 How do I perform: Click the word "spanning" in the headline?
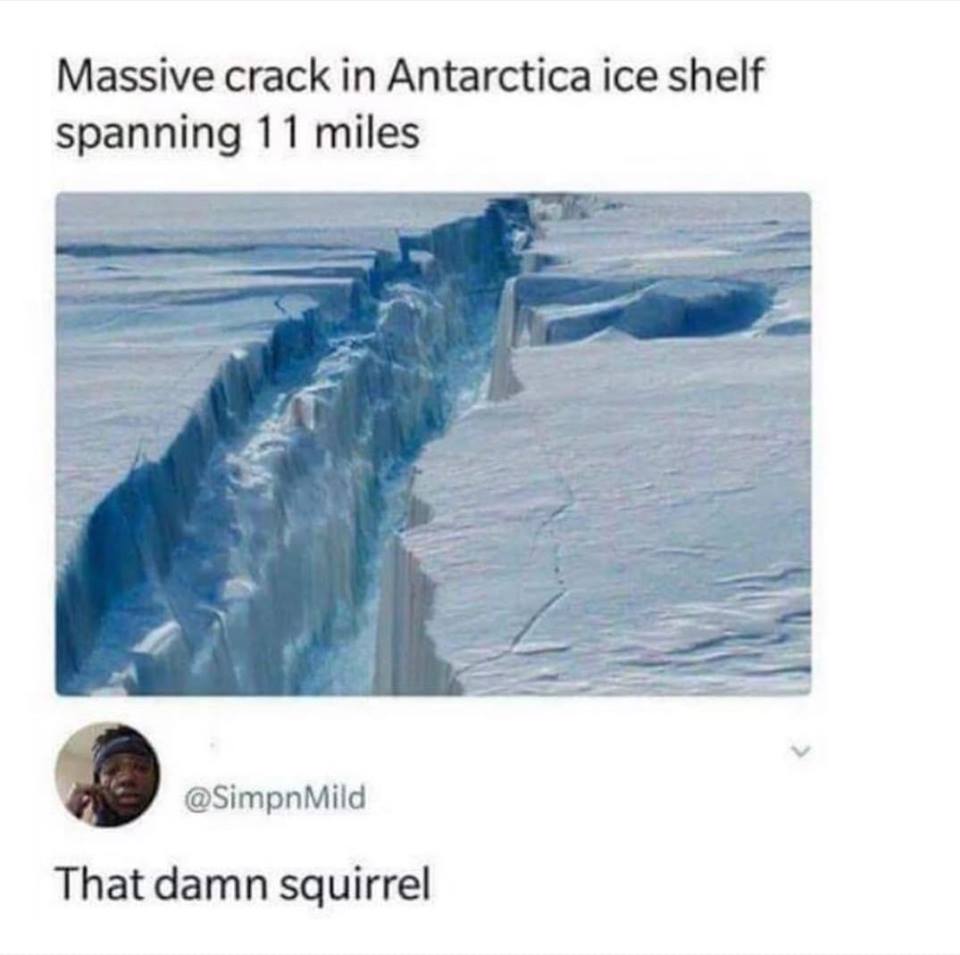click(x=148, y=135)
